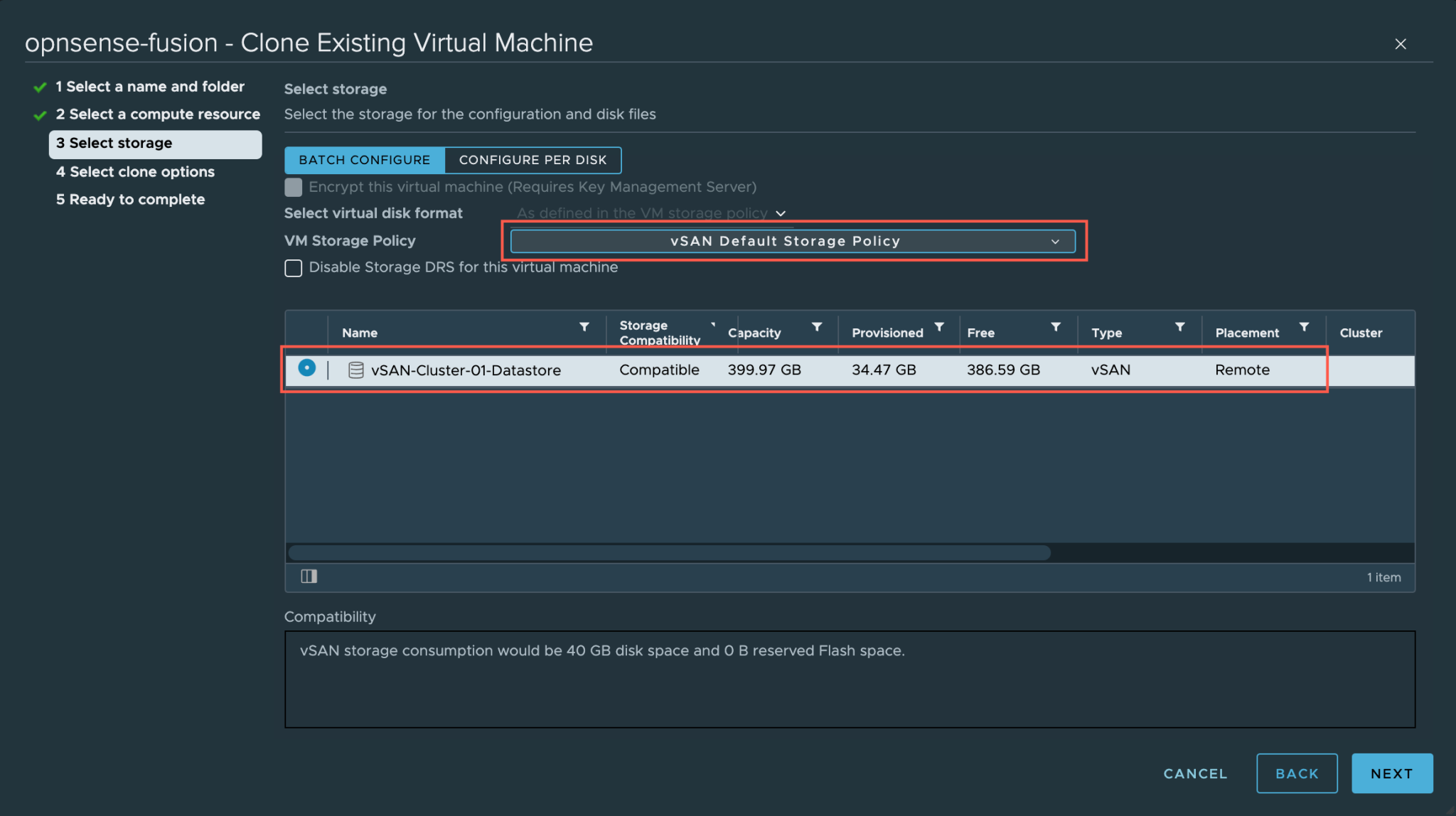Open the virtual disk format dropdown
This screenshot has width=1456, height=816.
coord(651,213)
